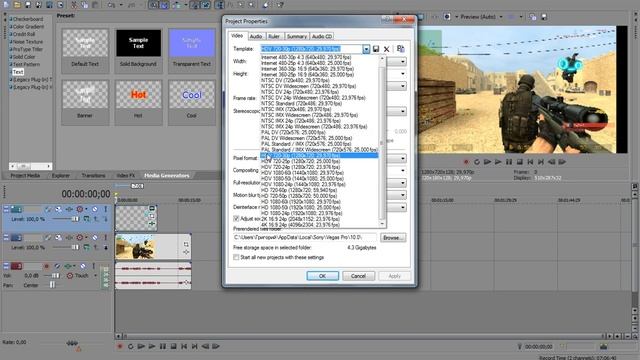Screen dimensions: 640x360
Task: Select 4K 16:9 24p (4096x2304) template
Action: click(300, 225)
